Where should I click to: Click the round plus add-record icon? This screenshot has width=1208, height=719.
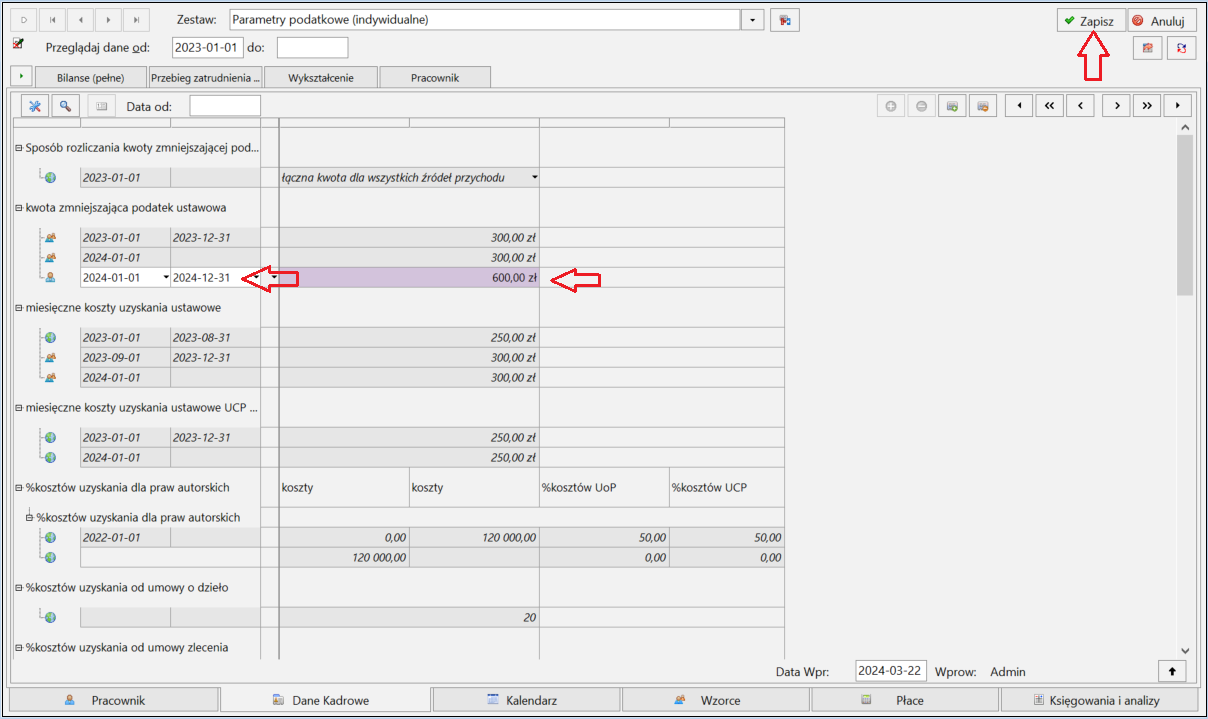891,106
